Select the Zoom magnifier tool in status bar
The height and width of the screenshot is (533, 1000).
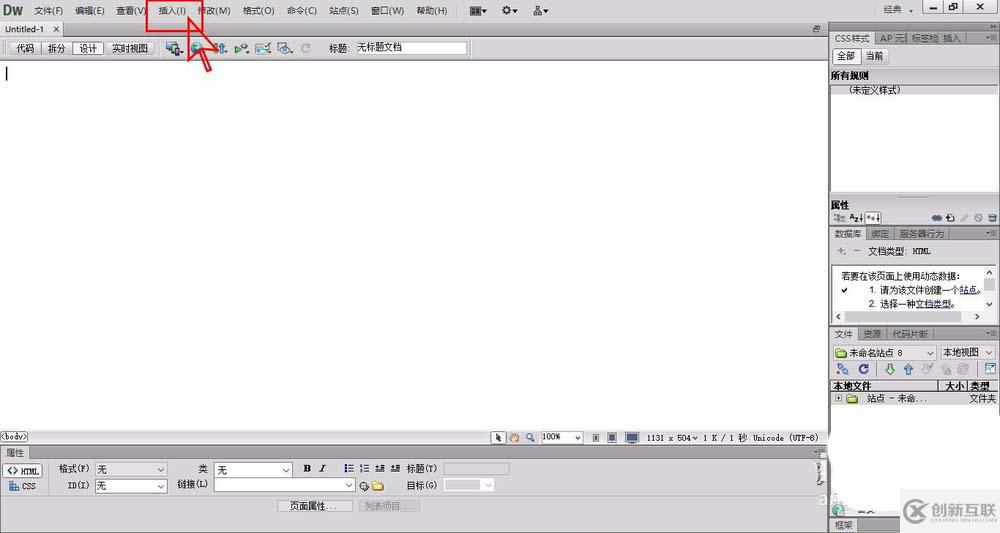click(x=530, y=438)
